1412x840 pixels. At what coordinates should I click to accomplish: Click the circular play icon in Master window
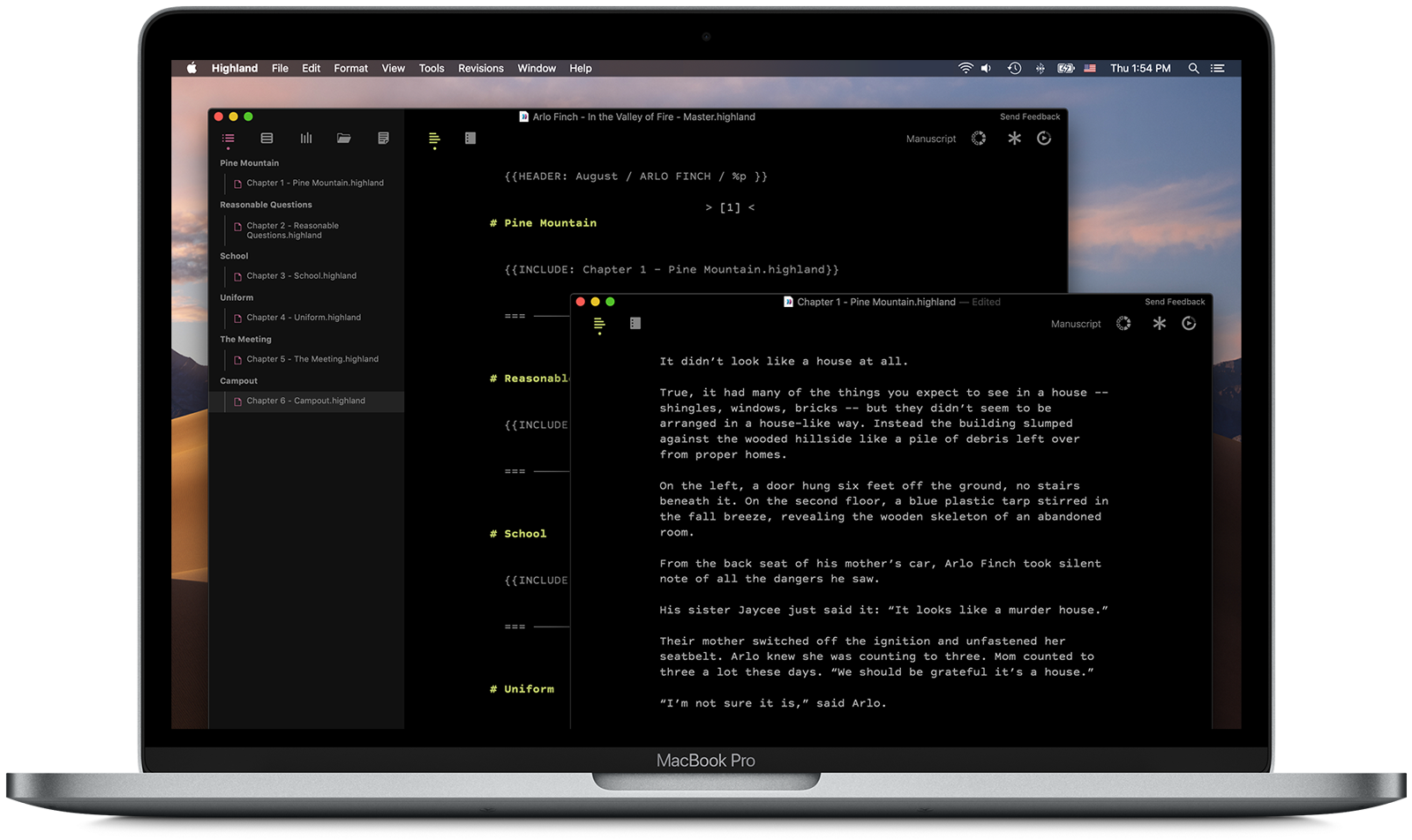pyautogui.click(x=1044, y=139)
